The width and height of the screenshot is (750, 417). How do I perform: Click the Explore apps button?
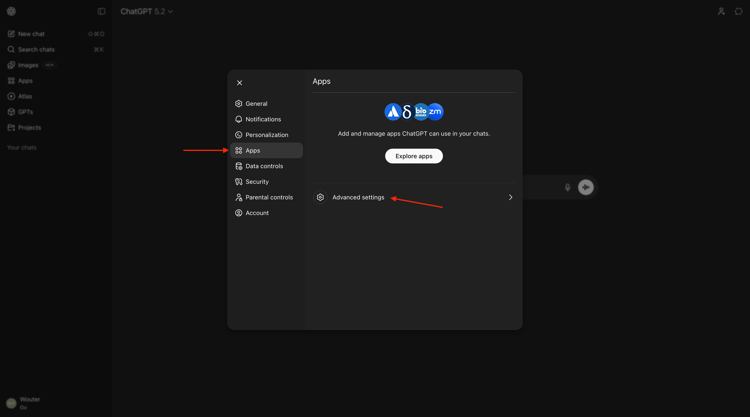coord(414,156)
